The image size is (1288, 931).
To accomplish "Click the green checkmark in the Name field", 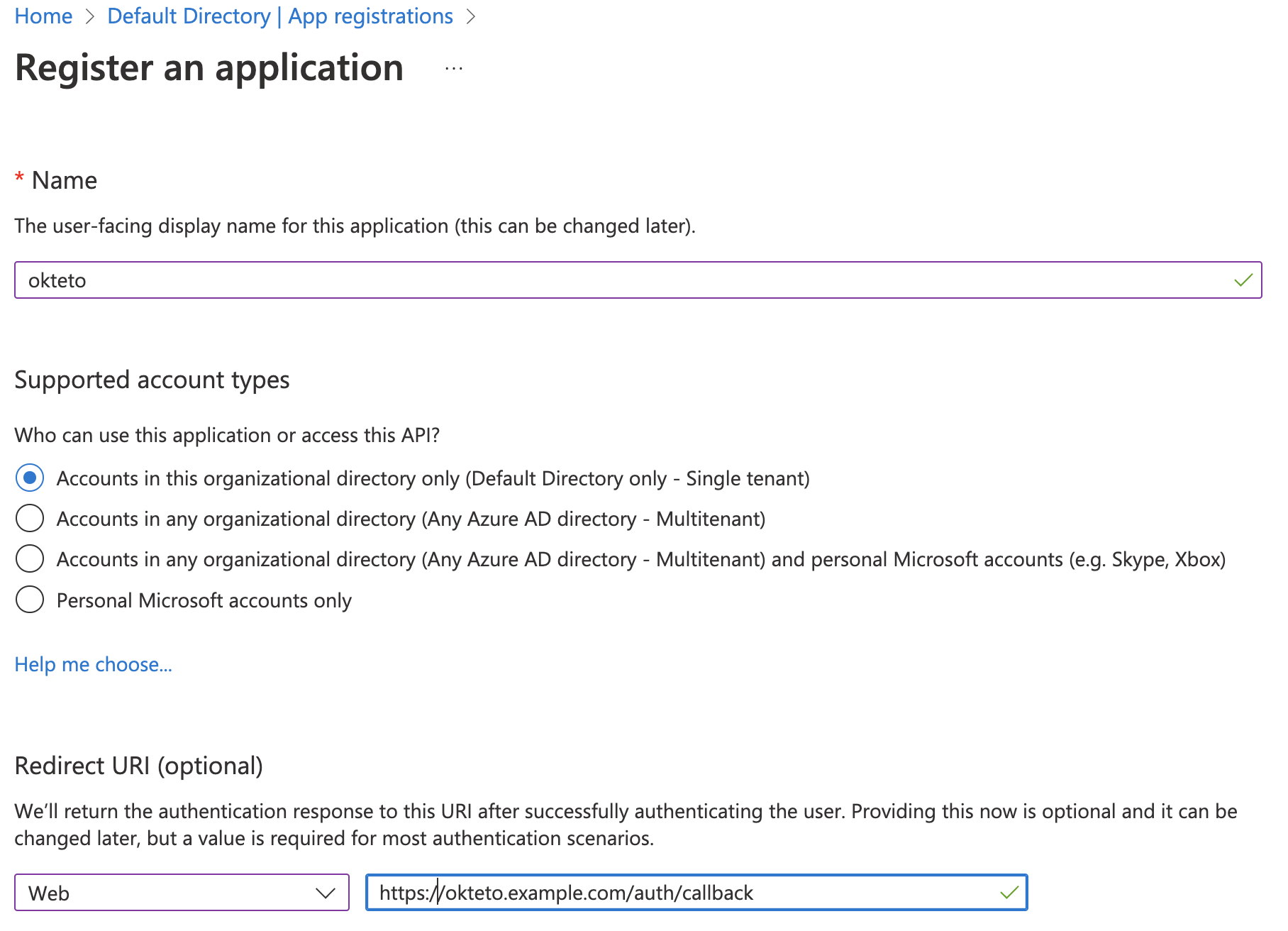I will (x=1242, y=280).
